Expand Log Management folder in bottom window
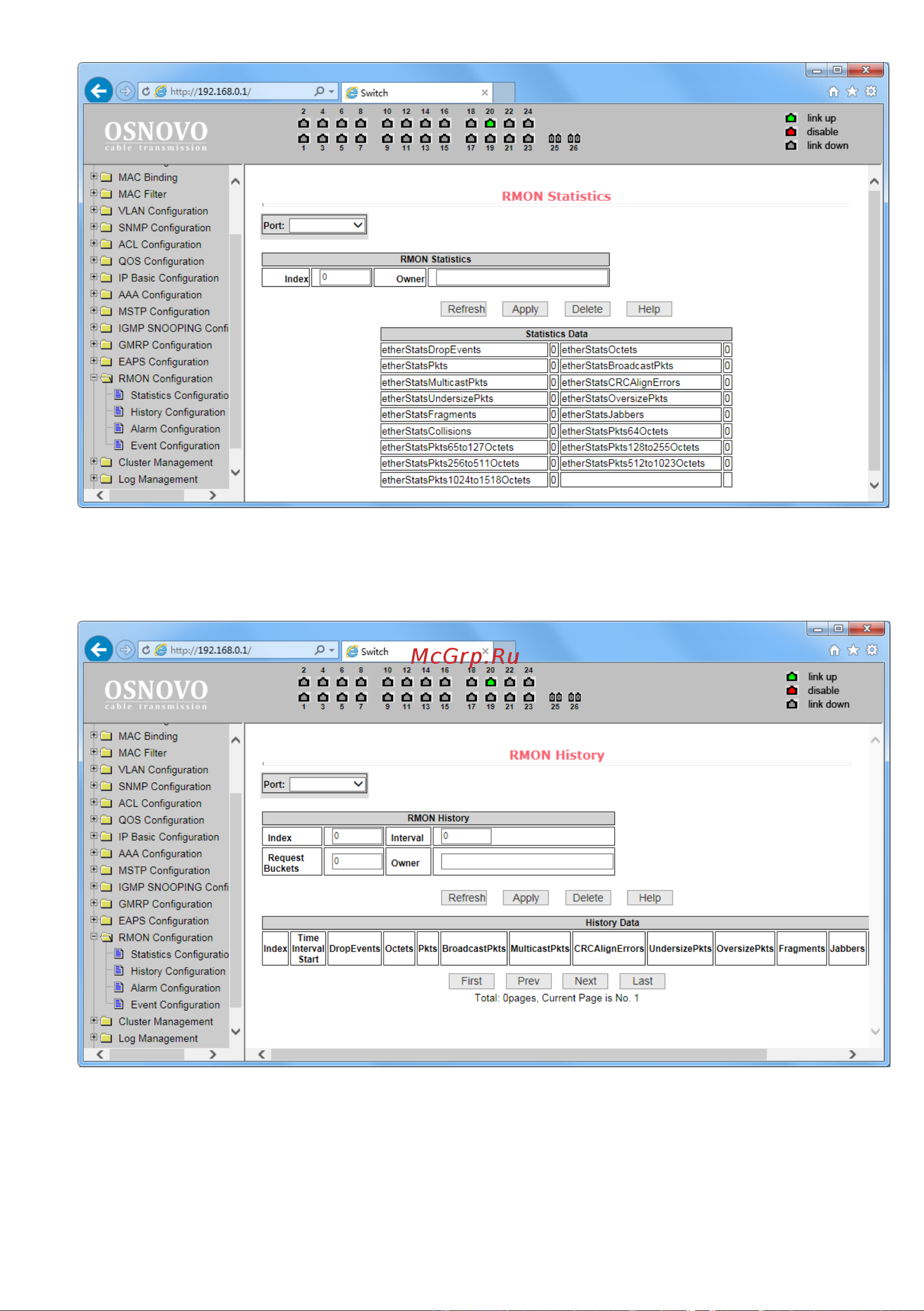 pyautogui.click(x=94, y=1037)
